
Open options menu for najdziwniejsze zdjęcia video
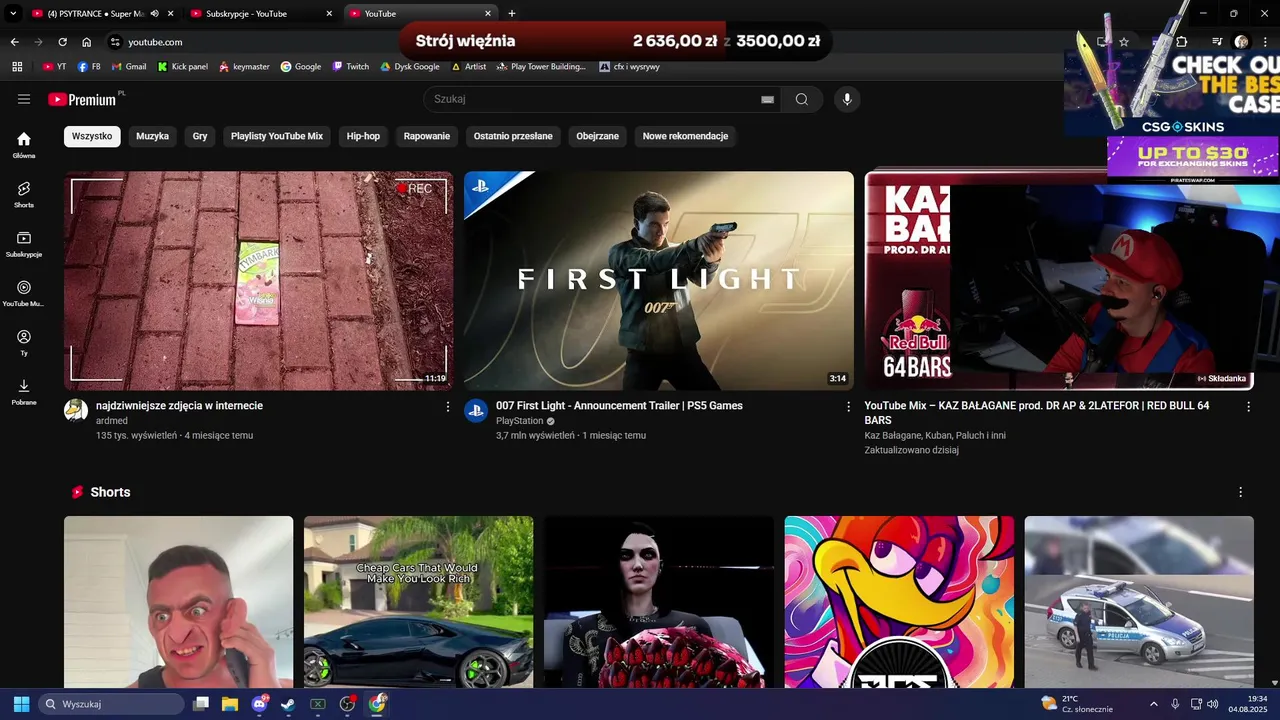coord(448,407)
